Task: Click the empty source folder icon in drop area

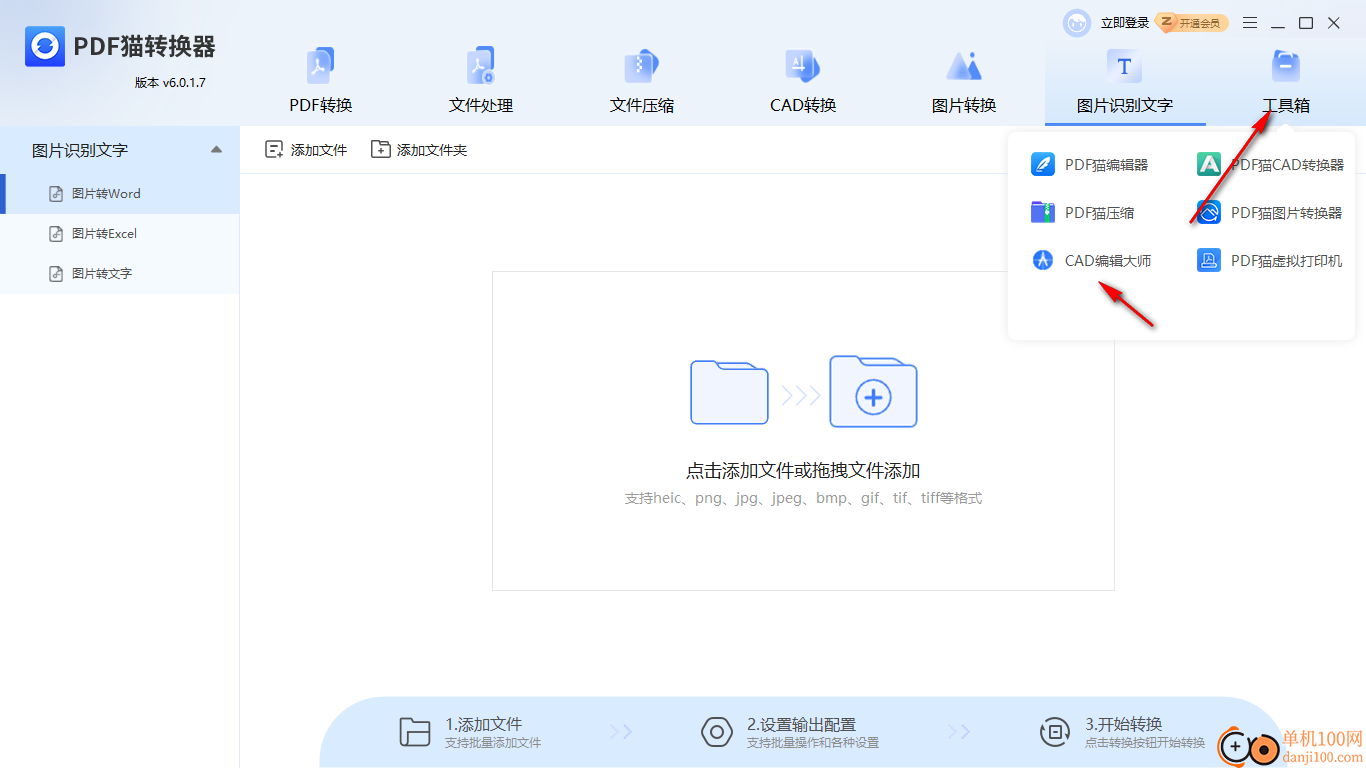Action: pos(729,392)
